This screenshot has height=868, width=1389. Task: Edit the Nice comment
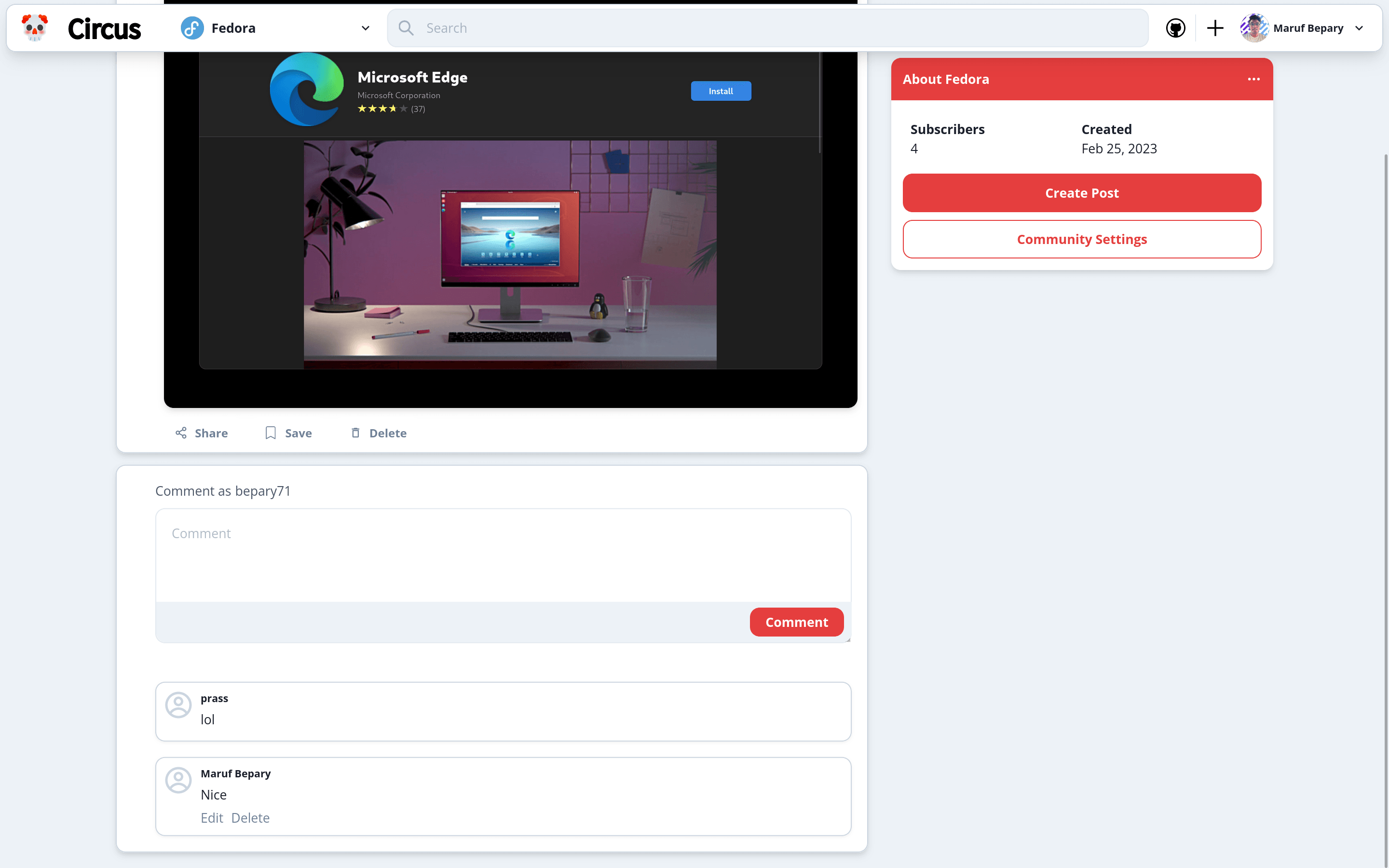212,817
